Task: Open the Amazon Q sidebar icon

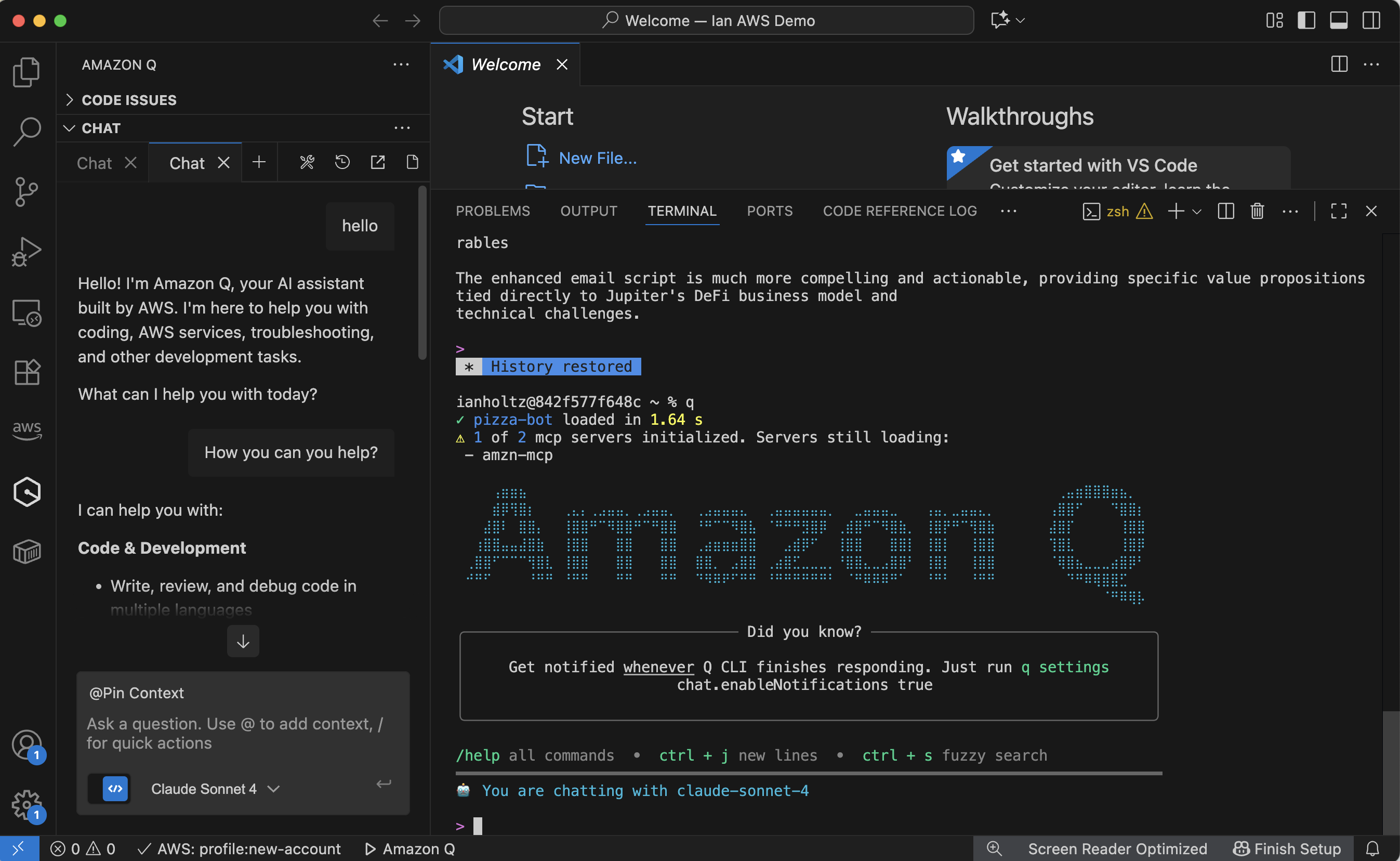Action: pos(27,492)
